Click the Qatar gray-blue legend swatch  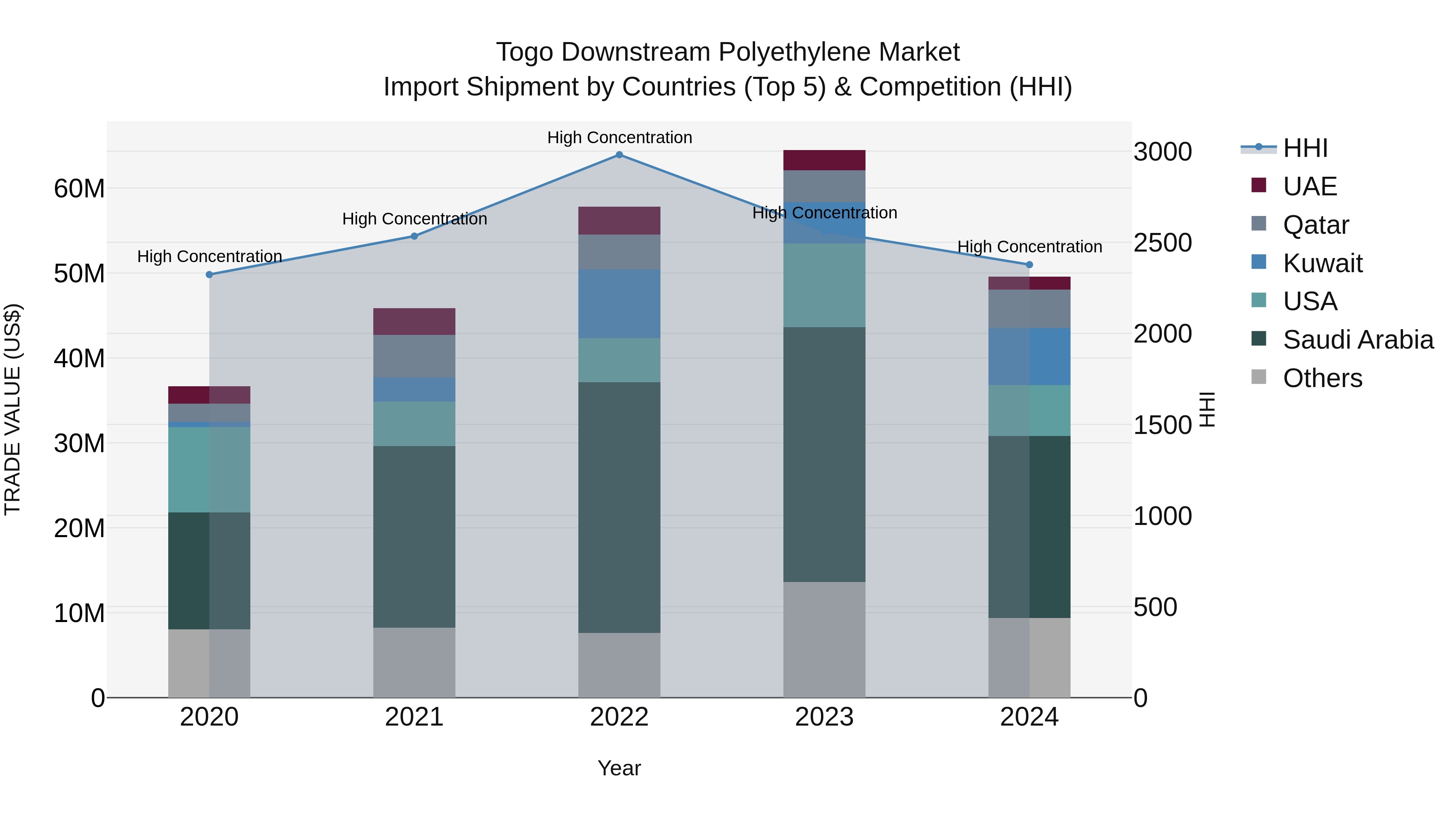(1259, 223)
